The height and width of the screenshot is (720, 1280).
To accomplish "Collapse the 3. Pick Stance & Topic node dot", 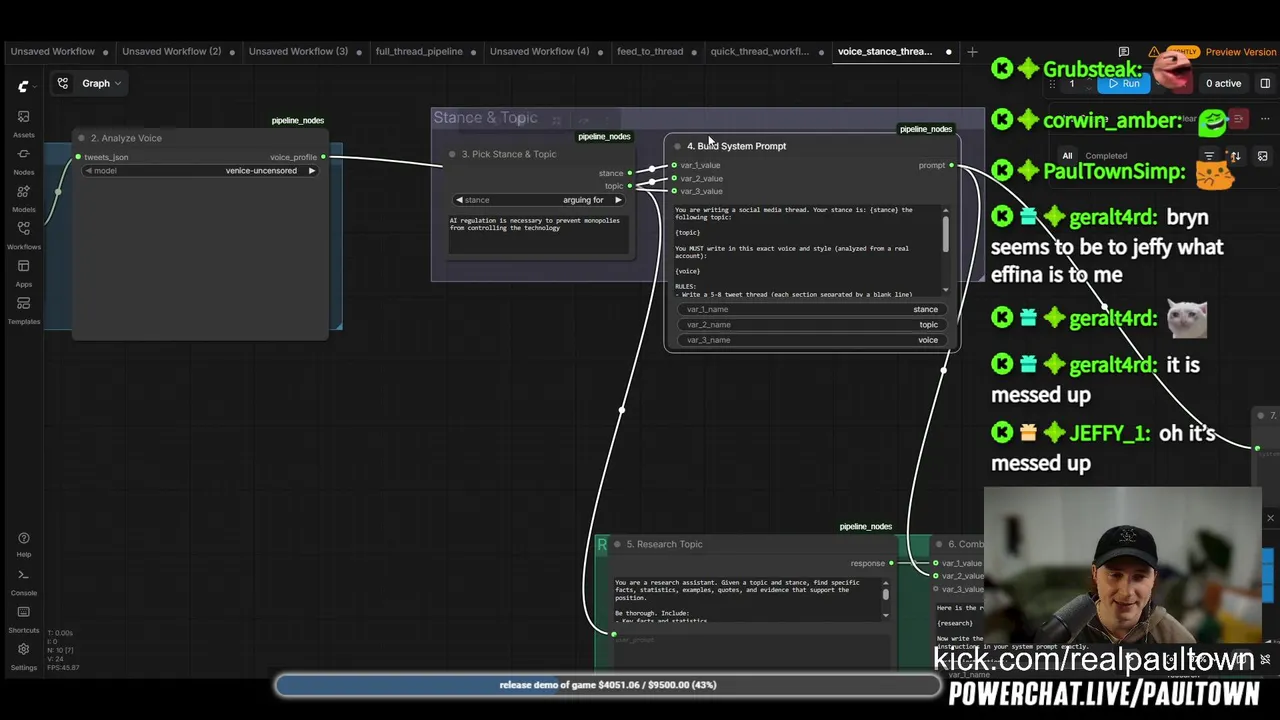I will coord(452,154).
